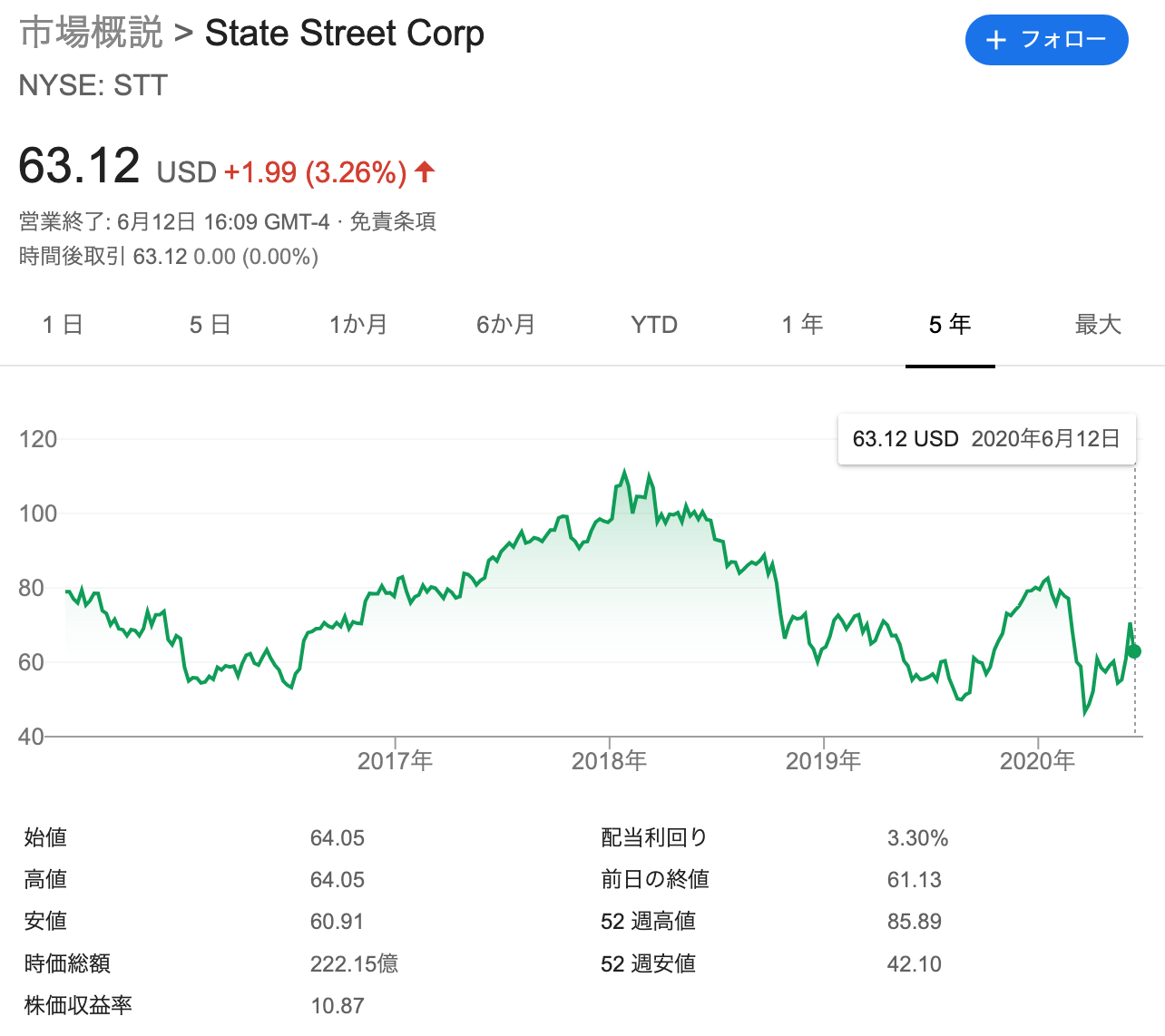Switch to the 5日 chart range
Screen dimensions: 1165x1036
[x=210, y=324]
